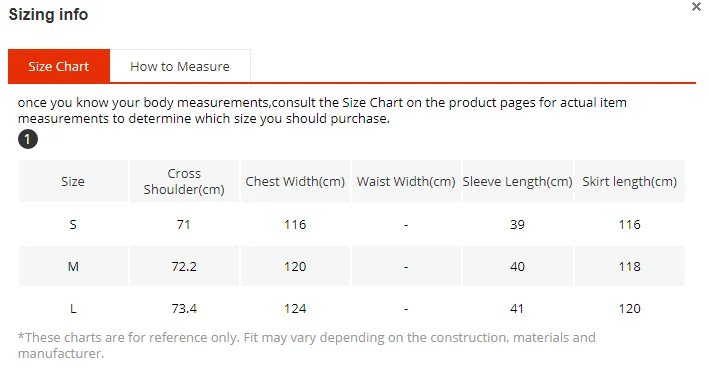Screen dimensions: 709x391
Task: Click the Cross Shoulder(cm) column header
Action: (x=184, y=181)
